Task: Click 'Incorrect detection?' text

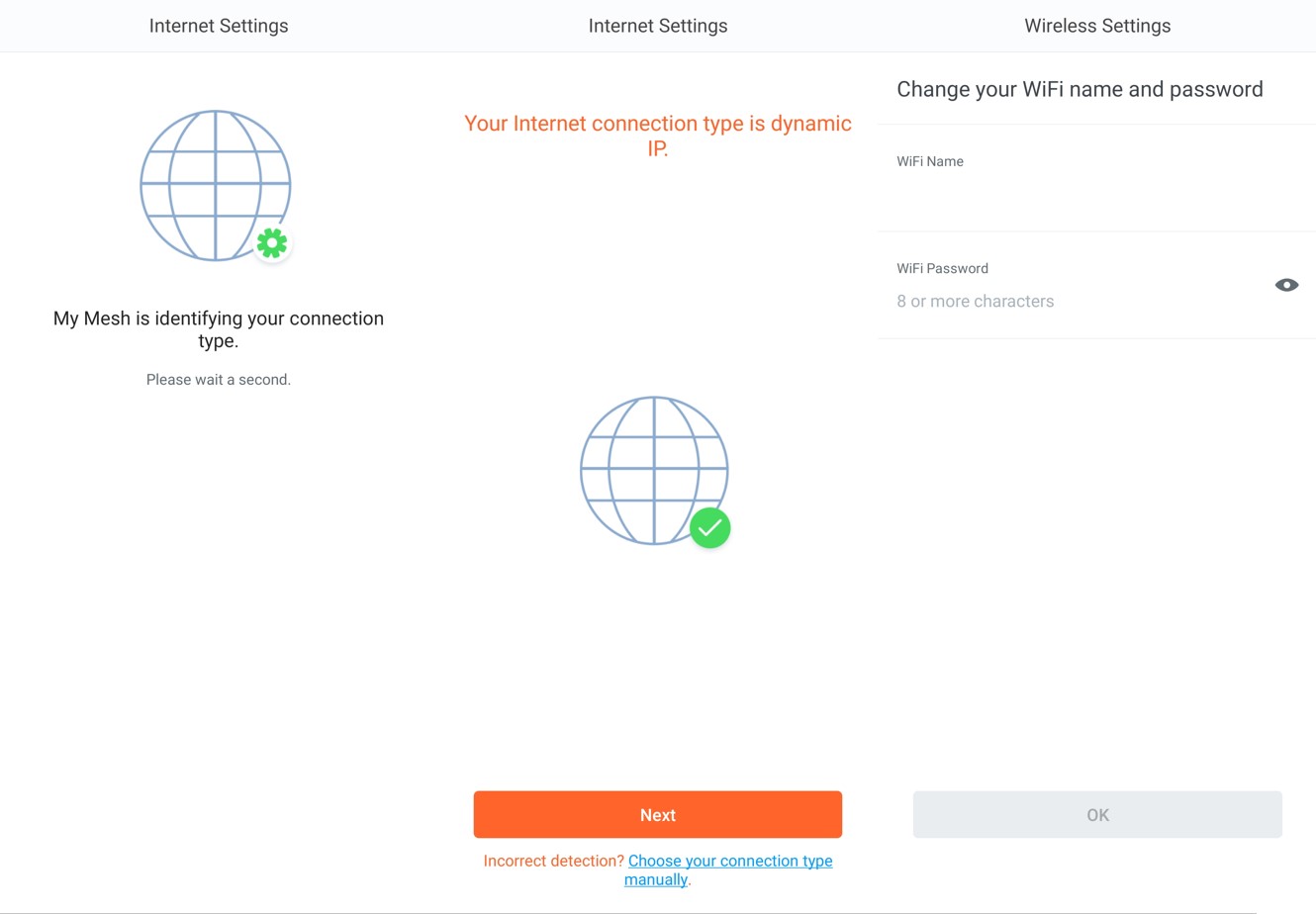Action: coord(553,861)
